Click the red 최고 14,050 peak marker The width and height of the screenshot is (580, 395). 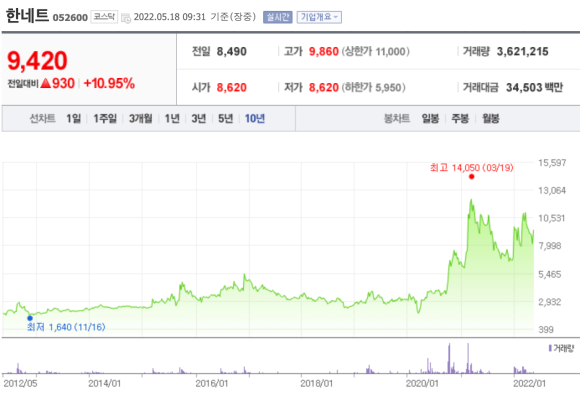pyautogui.click(x=471, y=177)
